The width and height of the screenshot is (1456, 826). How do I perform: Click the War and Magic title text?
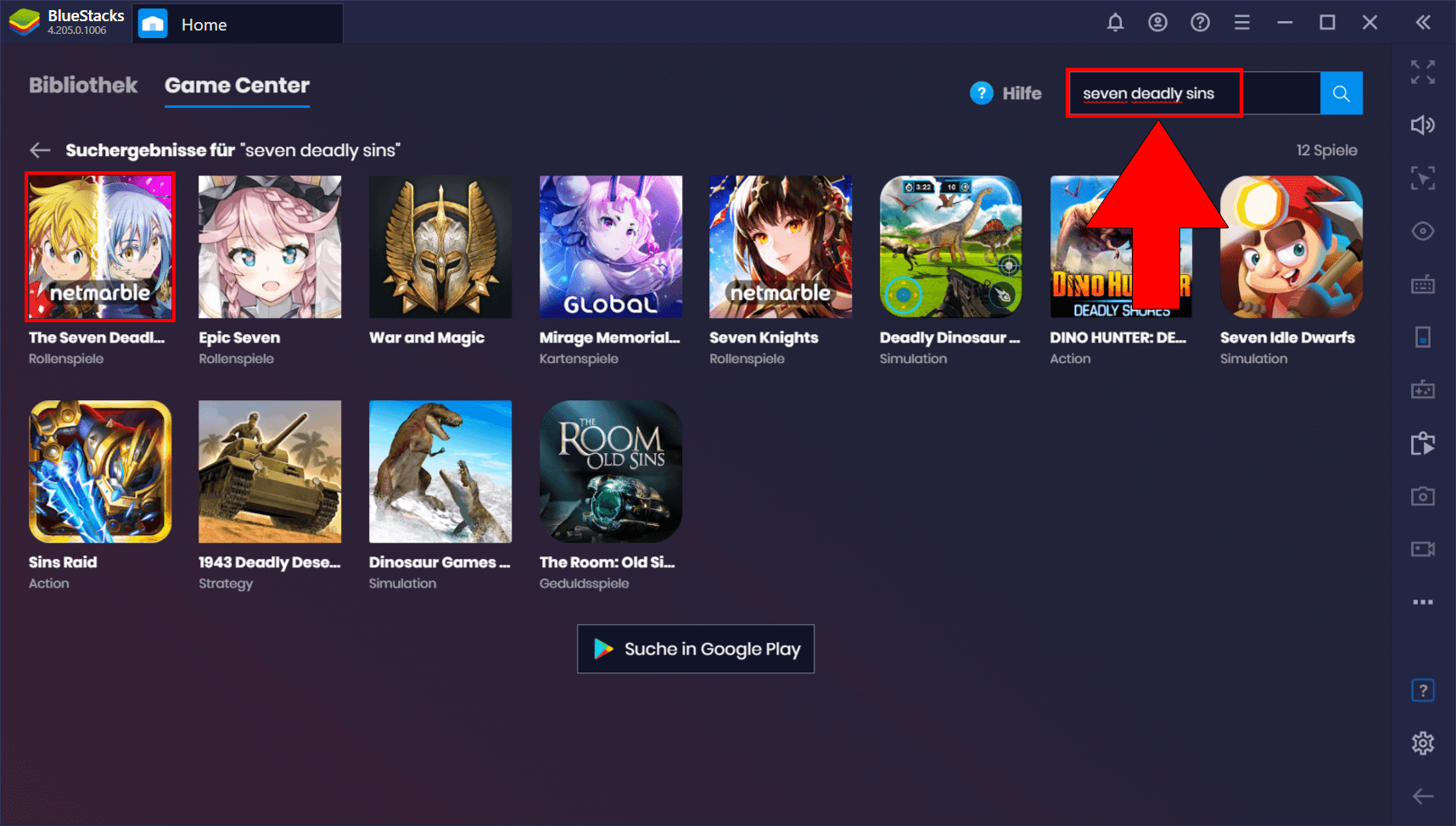427,338
